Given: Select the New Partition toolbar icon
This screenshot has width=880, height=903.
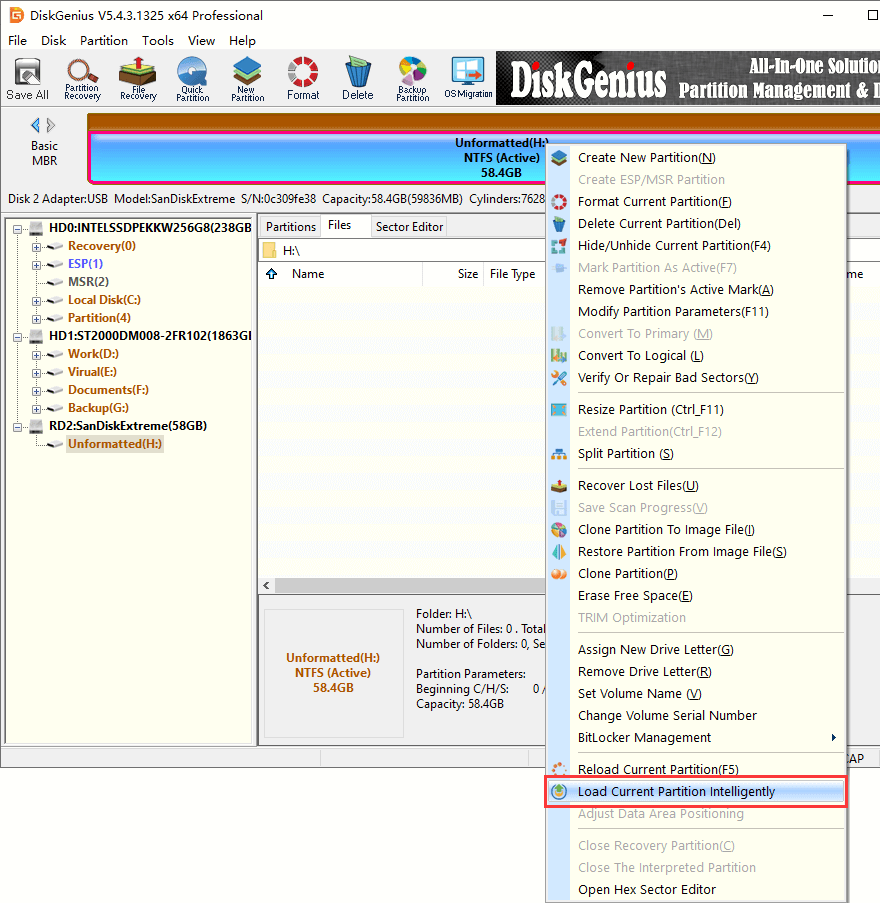Looking at the screenshot, I should [248, 79].
